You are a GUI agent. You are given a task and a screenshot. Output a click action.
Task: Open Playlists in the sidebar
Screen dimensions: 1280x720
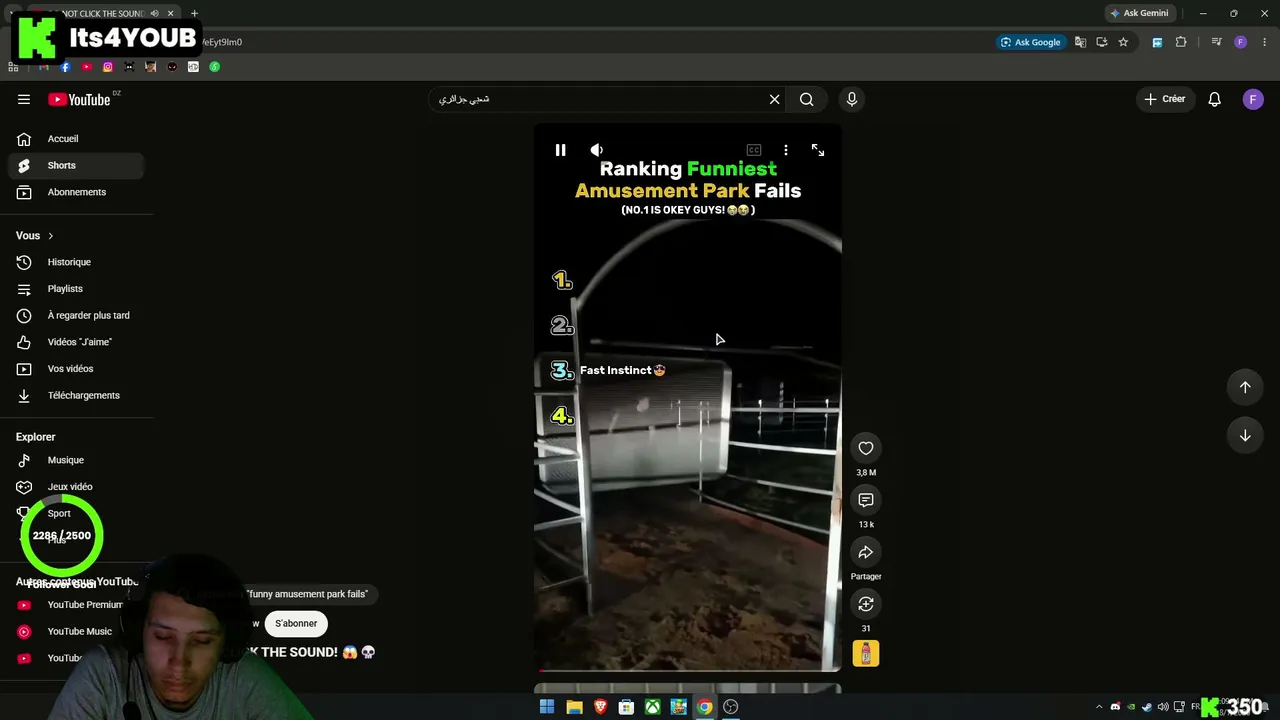76,289
